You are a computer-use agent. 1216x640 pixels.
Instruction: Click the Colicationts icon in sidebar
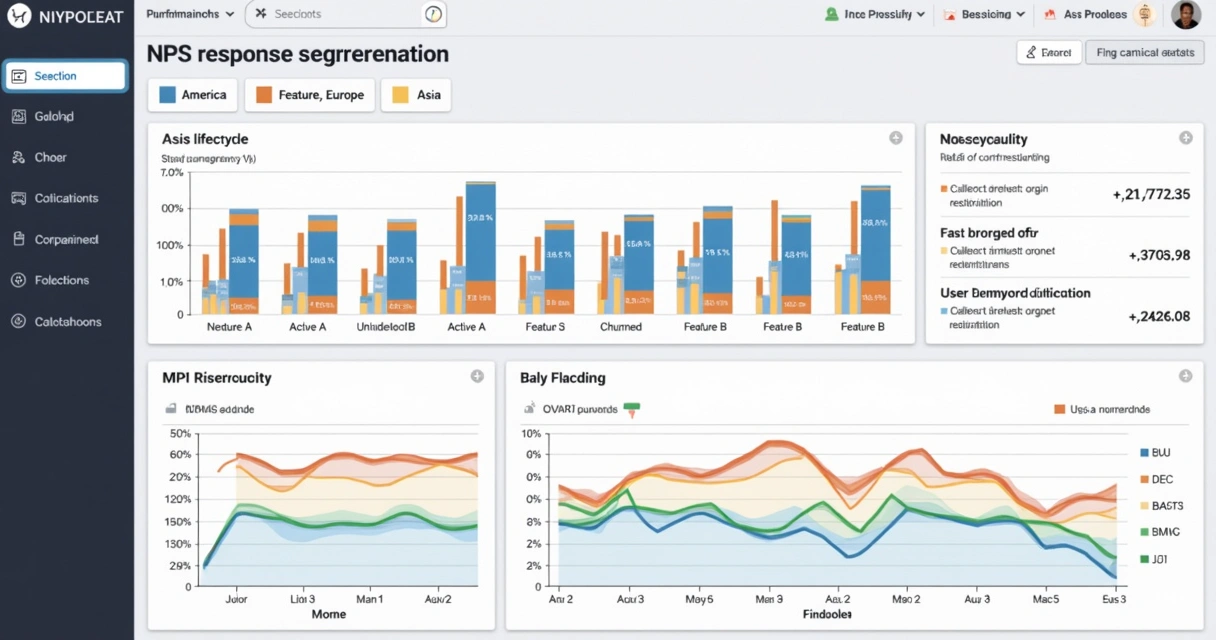(18, 198)
